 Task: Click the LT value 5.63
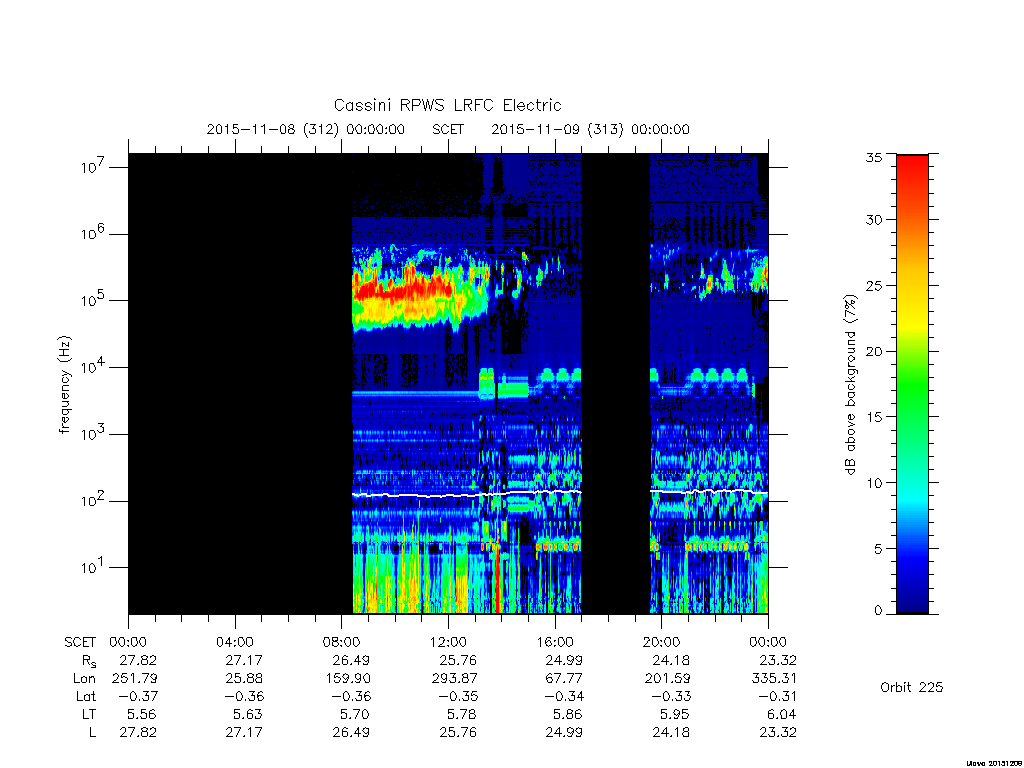248,714
